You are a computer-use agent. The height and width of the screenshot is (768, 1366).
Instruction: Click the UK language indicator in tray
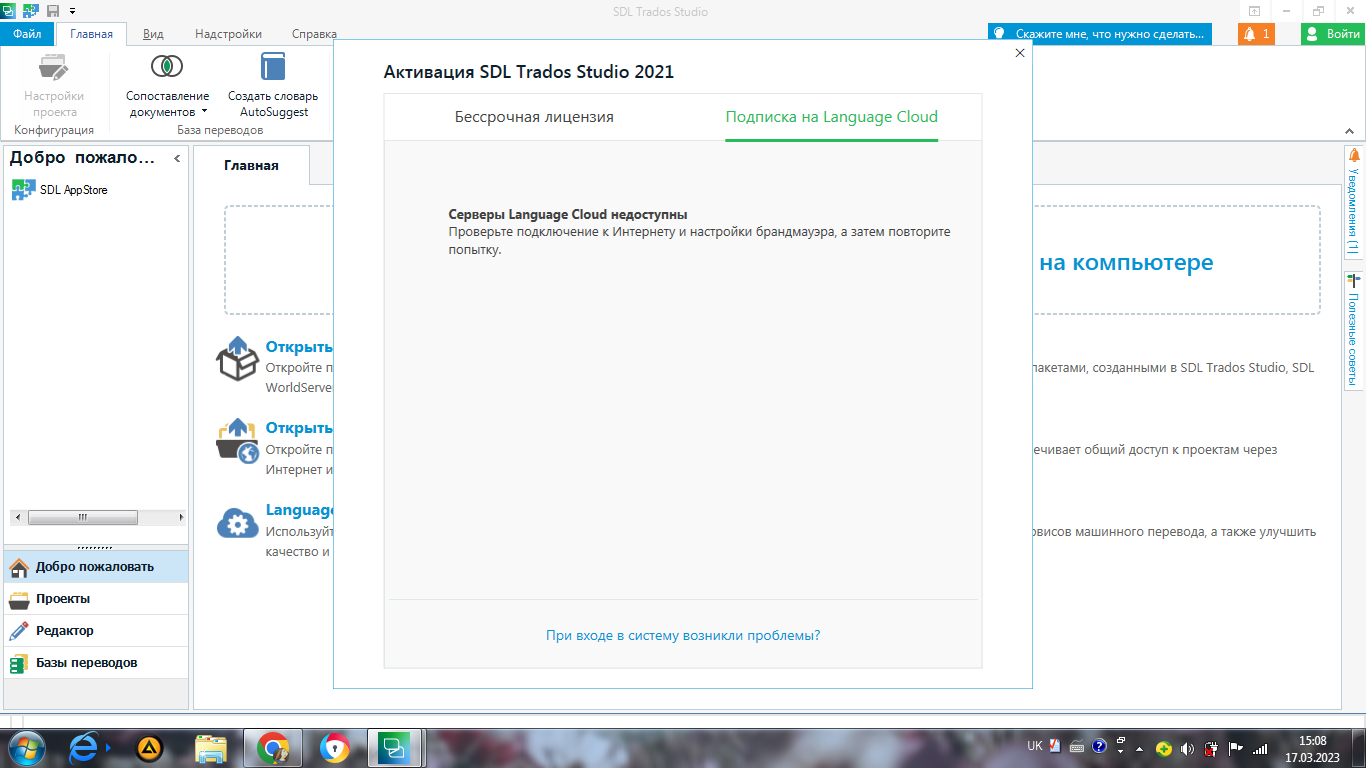pyautogui.click(x=1035, y=747)
